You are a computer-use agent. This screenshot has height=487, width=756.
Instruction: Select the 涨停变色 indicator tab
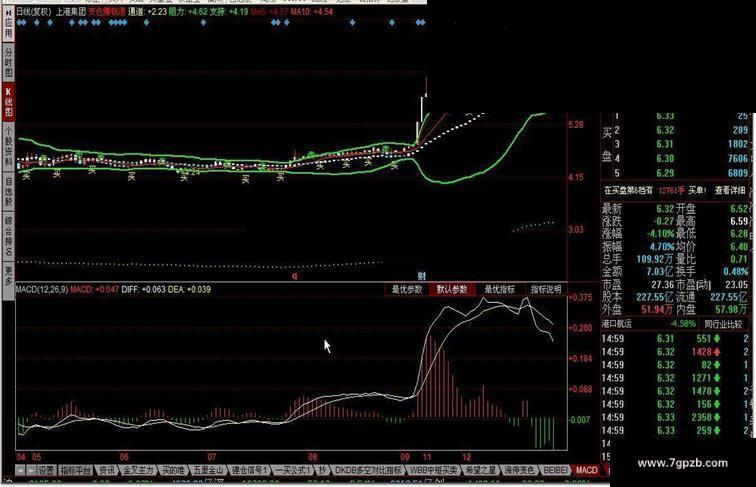519,470
